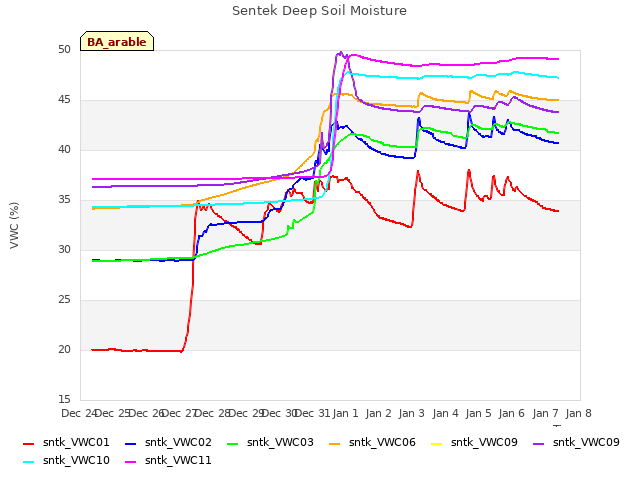
Task: Select the sntk_VWC06 legend label
Action: (382, 442)
